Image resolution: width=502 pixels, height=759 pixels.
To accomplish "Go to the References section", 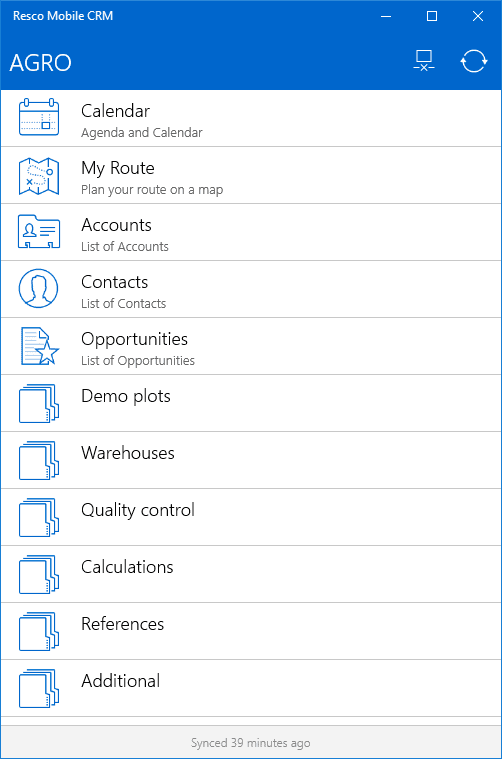I will tap(251, 631).
